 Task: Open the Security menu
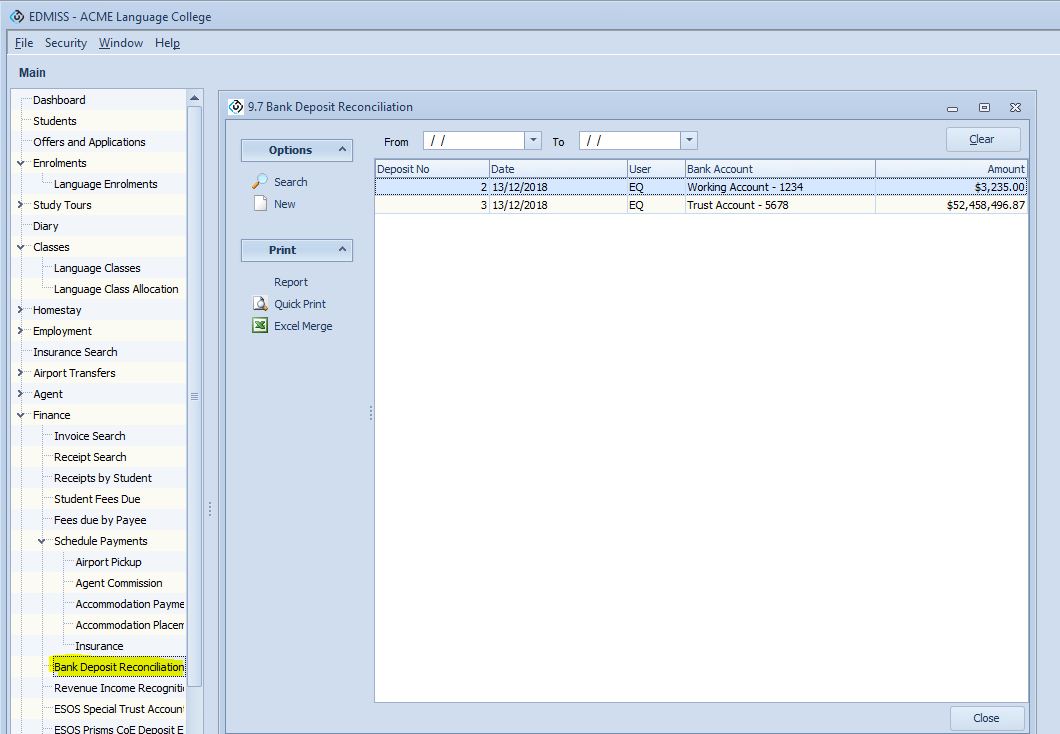pyautogui.click(x=66, y=43)
